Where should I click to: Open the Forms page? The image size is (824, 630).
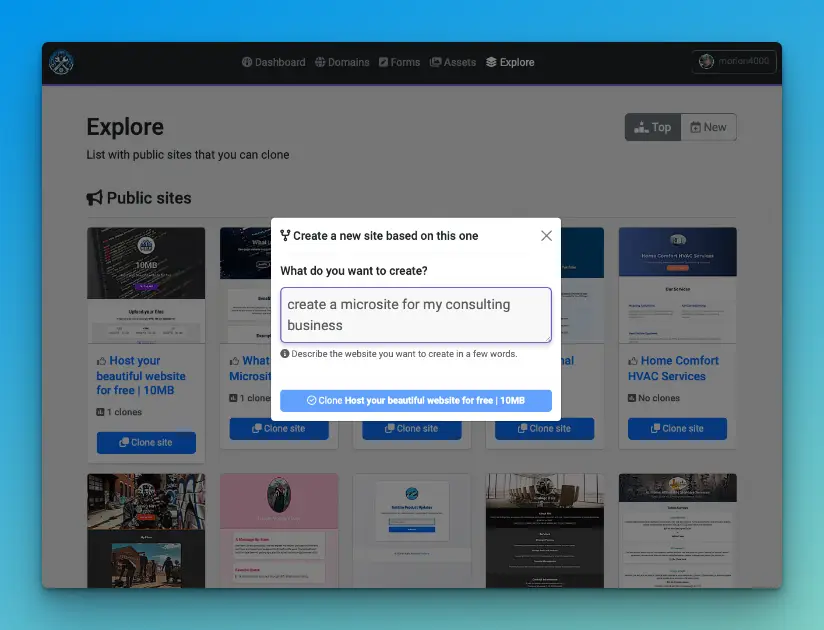point(399,62)
